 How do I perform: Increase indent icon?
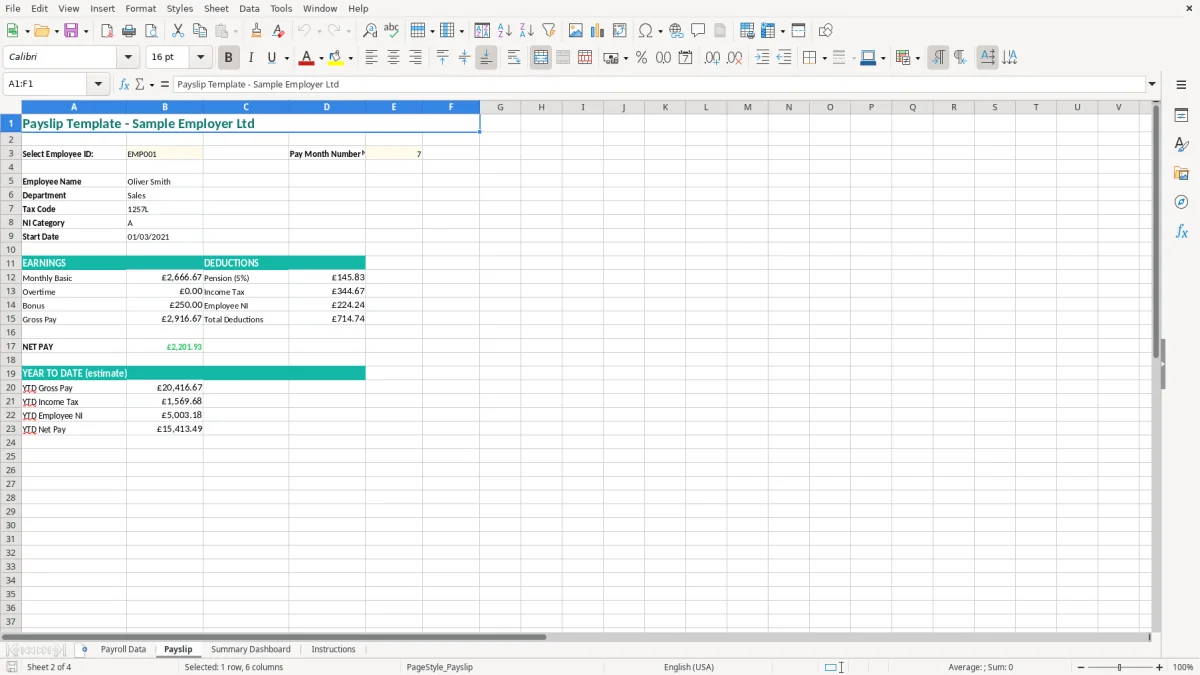pos(762,58)
